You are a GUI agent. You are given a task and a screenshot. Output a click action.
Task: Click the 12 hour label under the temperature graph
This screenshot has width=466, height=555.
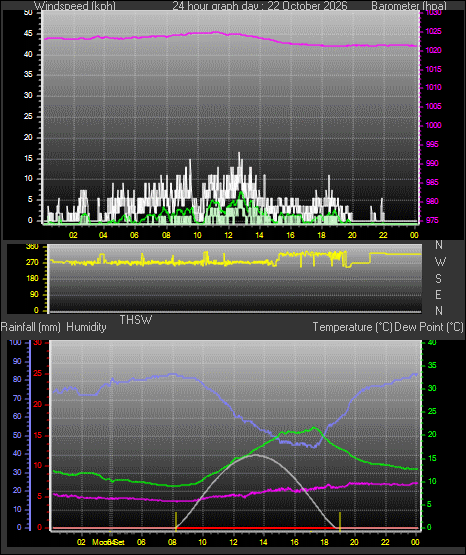click(x=233, y=542)
